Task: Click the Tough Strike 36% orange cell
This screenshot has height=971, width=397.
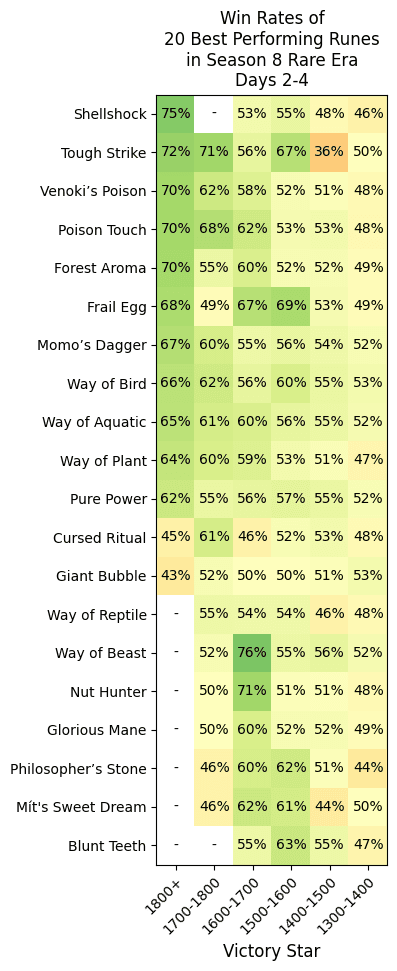Action: pyautogui.click(x=329, y=152)
